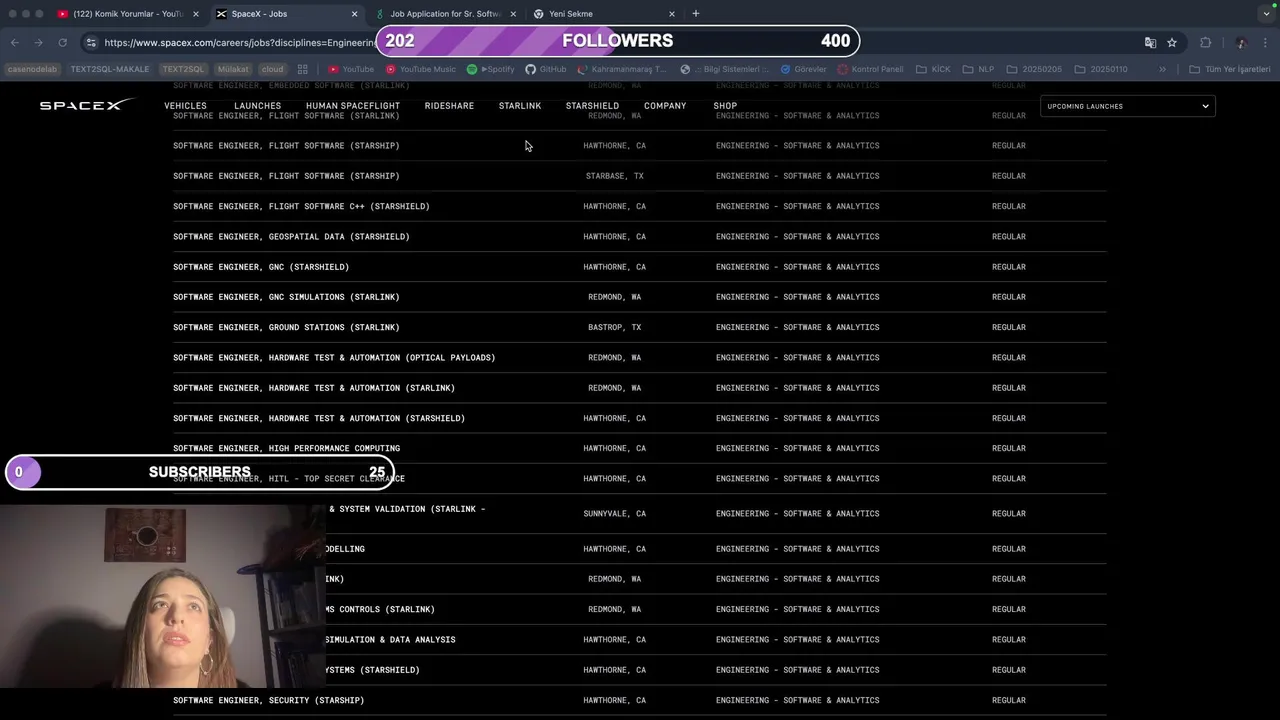Bookmark this page with the star icon
The image size is (1280, 720).
point(1172,42)
